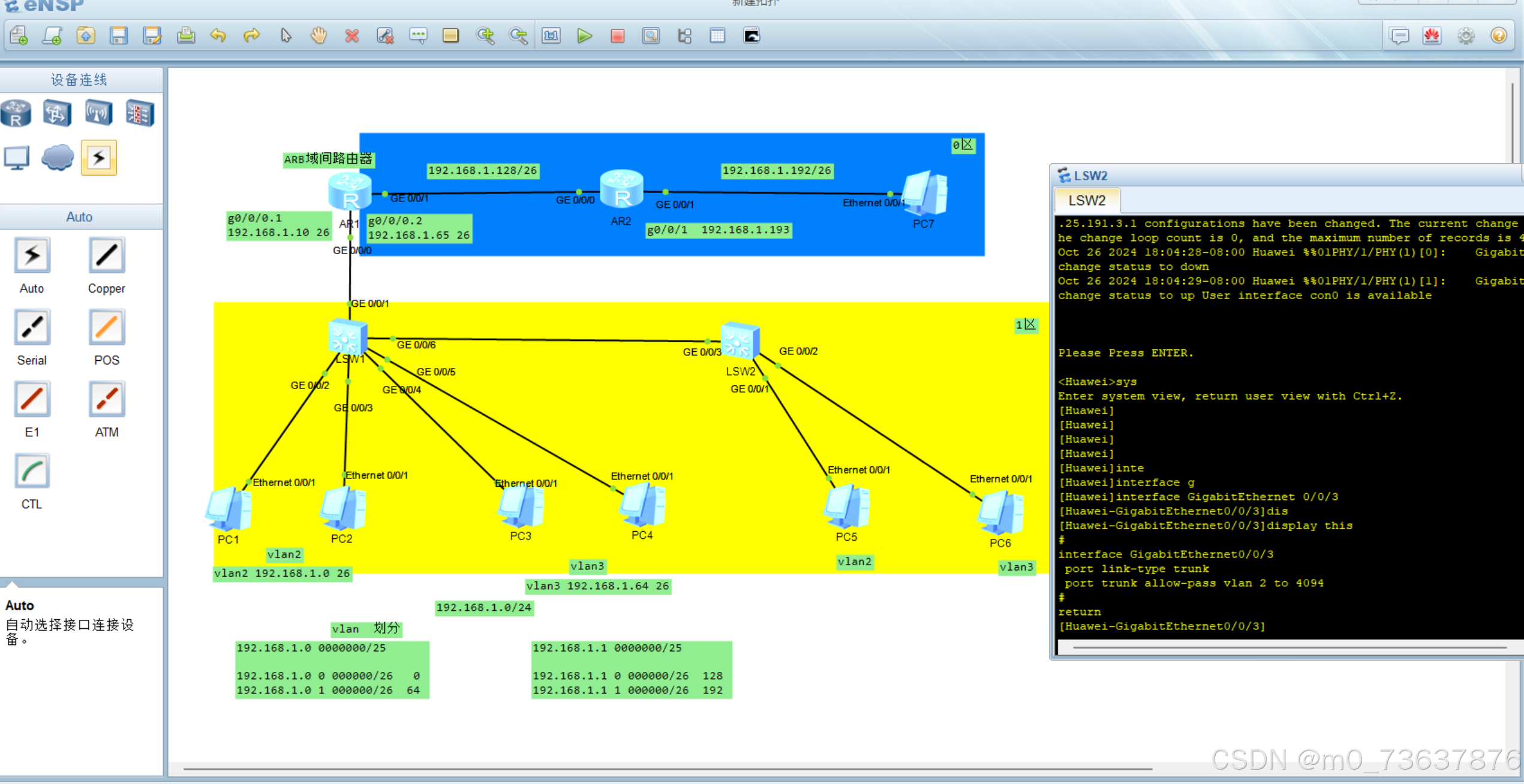The width and height of the screenshot is (1524, 784).
Task: Click the AR2 router on canvas
Action: [x=621, y=190]
